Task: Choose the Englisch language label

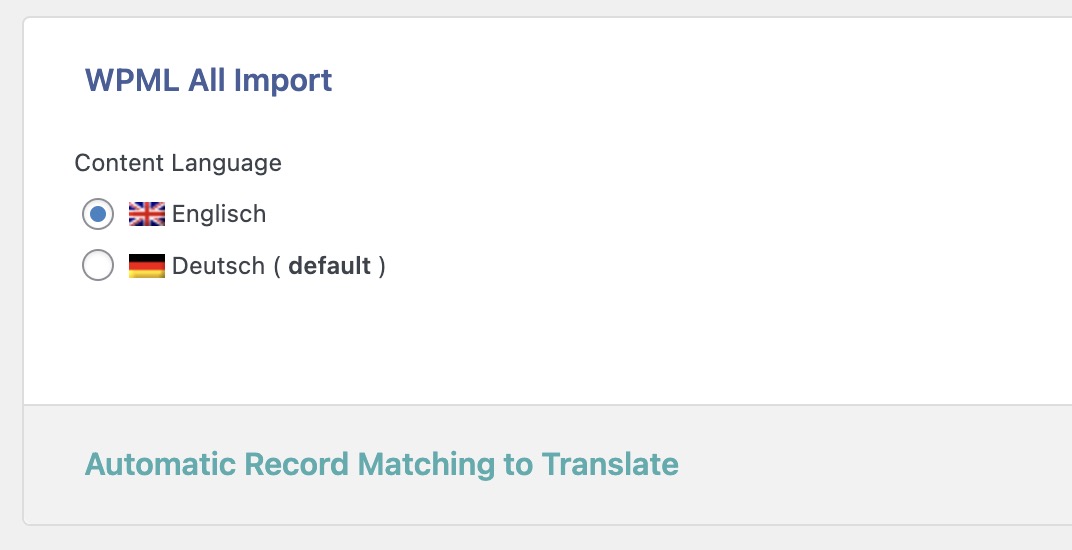Action: coord(219,214)
